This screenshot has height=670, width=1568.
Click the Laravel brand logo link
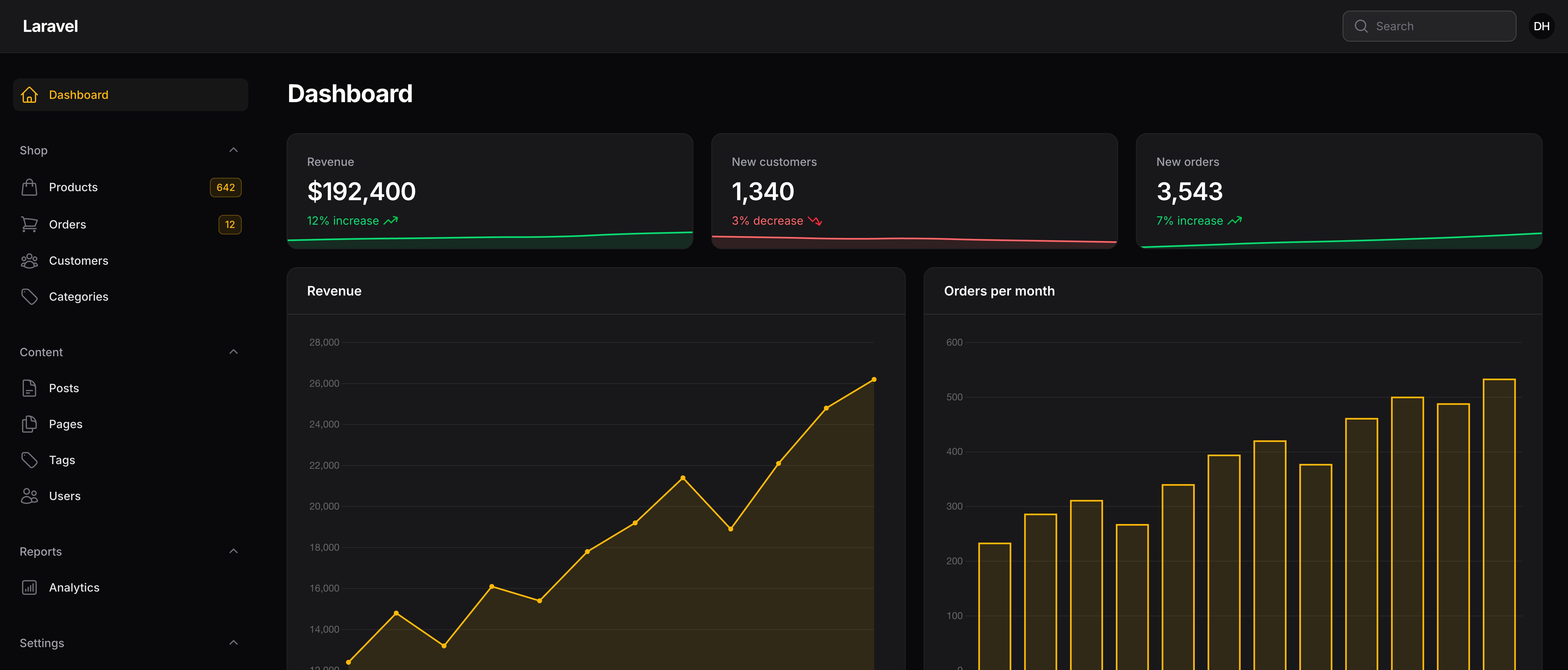click(x=51, y=26)
